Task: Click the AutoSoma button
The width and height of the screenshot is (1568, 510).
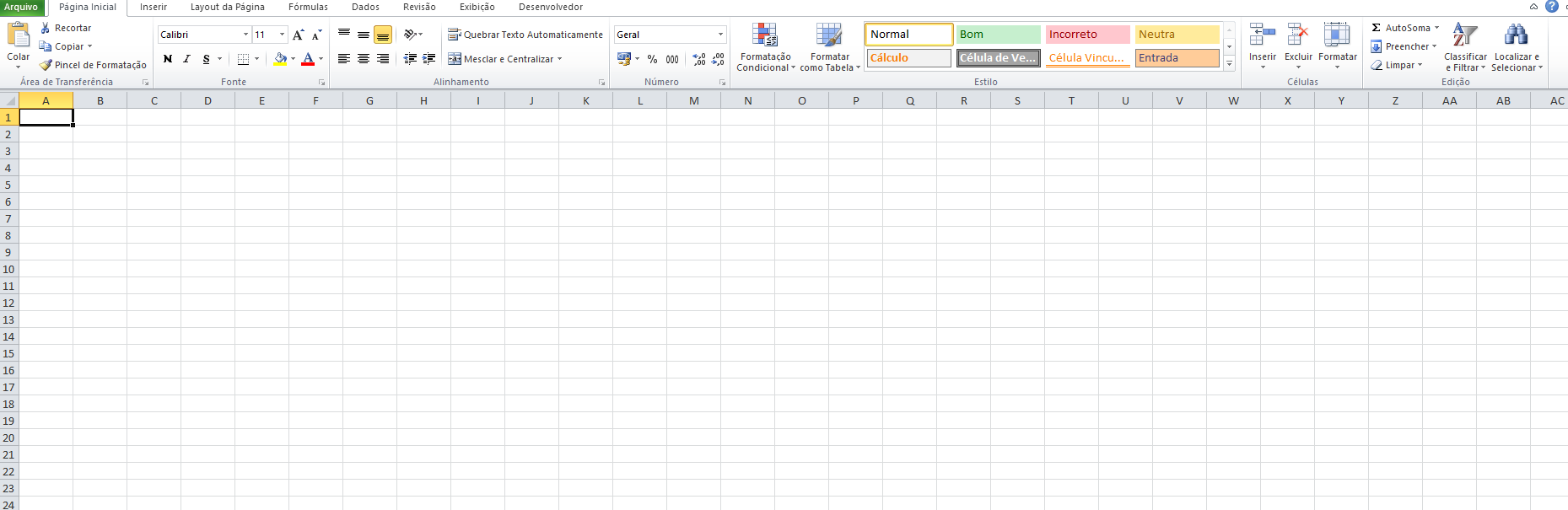Action: (1401, 28)
